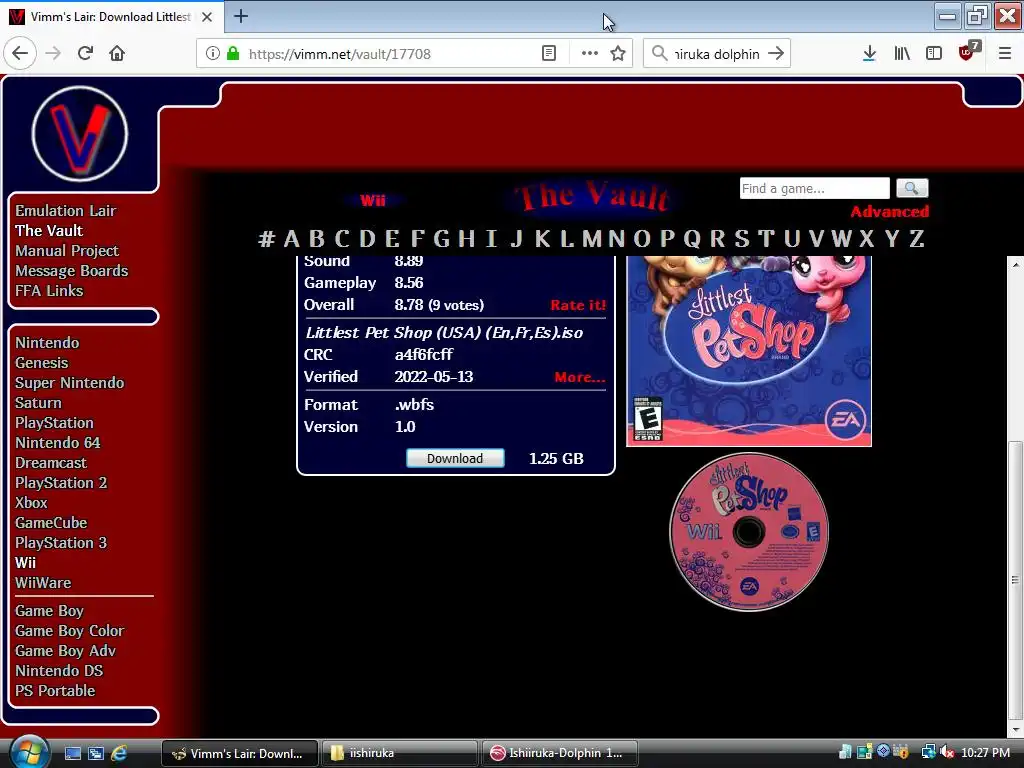Click the green padlock security icon
The width and height of the screenshot is (1024, 768).
coord(232,54)
